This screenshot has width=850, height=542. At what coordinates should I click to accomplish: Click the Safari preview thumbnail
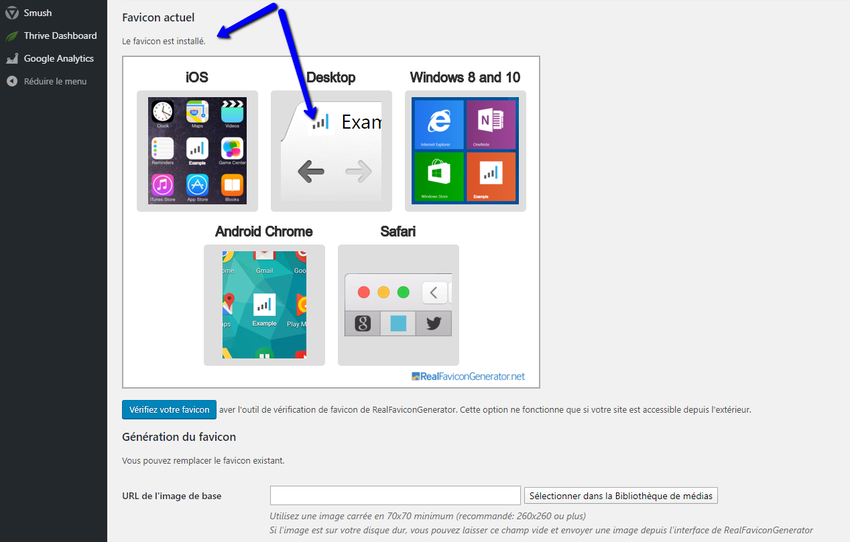(398, 305)
